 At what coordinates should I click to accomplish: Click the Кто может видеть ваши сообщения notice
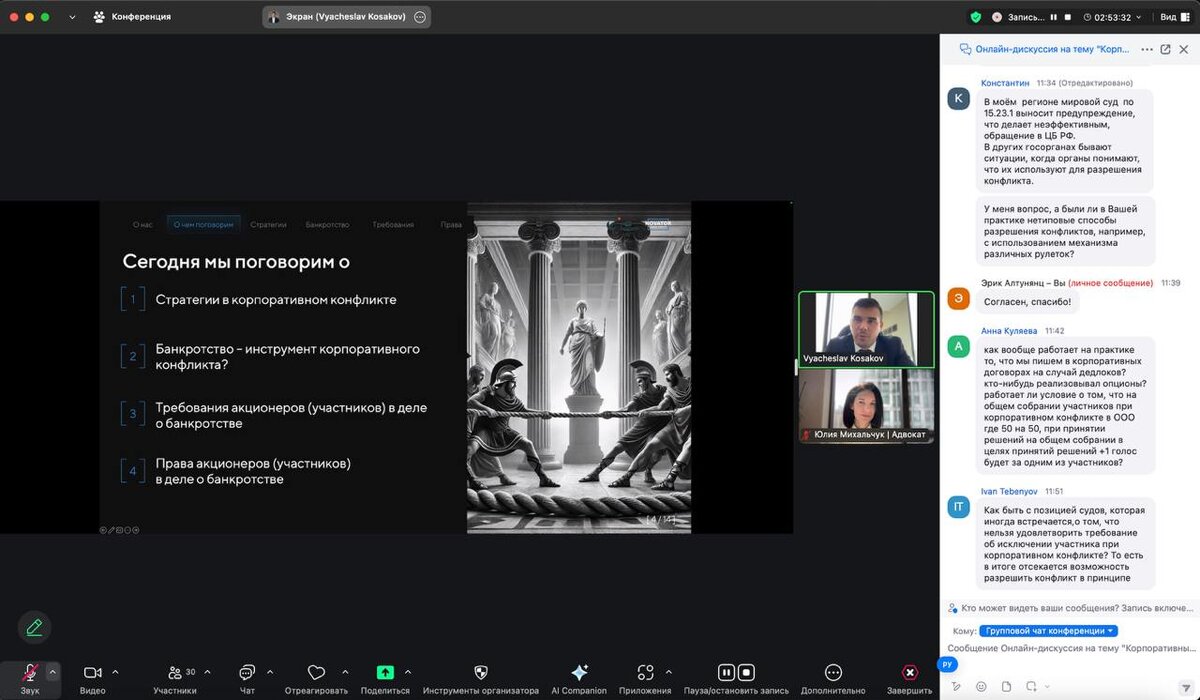coord(1070,608)
